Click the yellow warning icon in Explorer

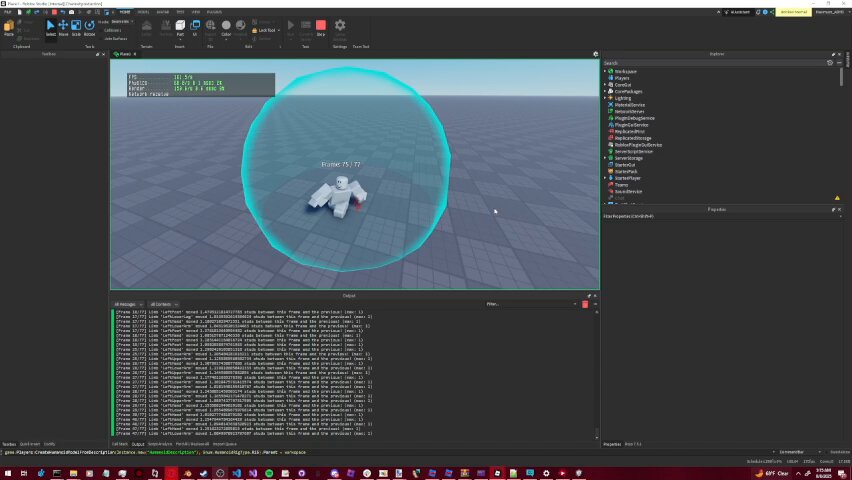click(837, 198)
